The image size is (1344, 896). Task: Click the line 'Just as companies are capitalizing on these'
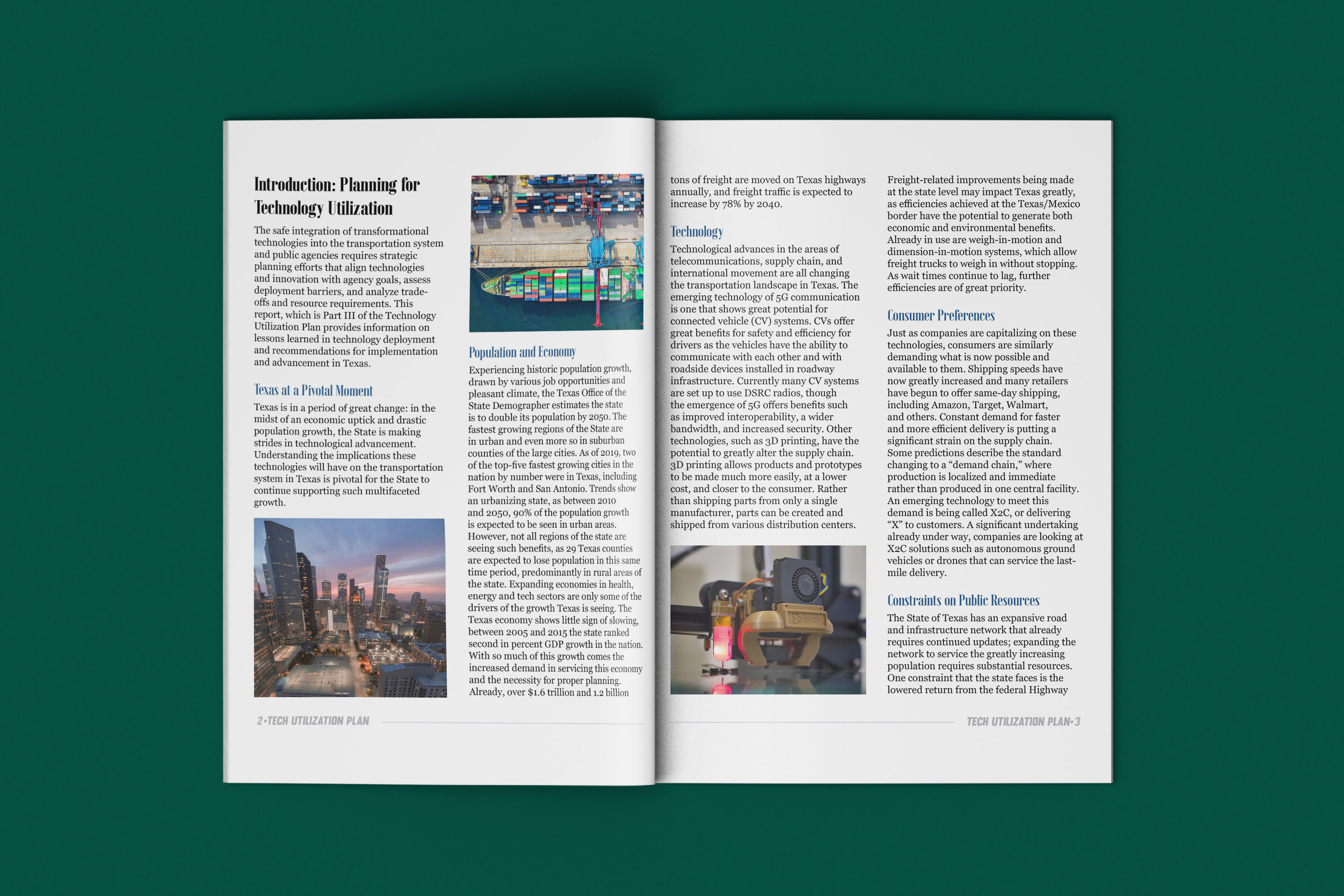coord(982,333)
